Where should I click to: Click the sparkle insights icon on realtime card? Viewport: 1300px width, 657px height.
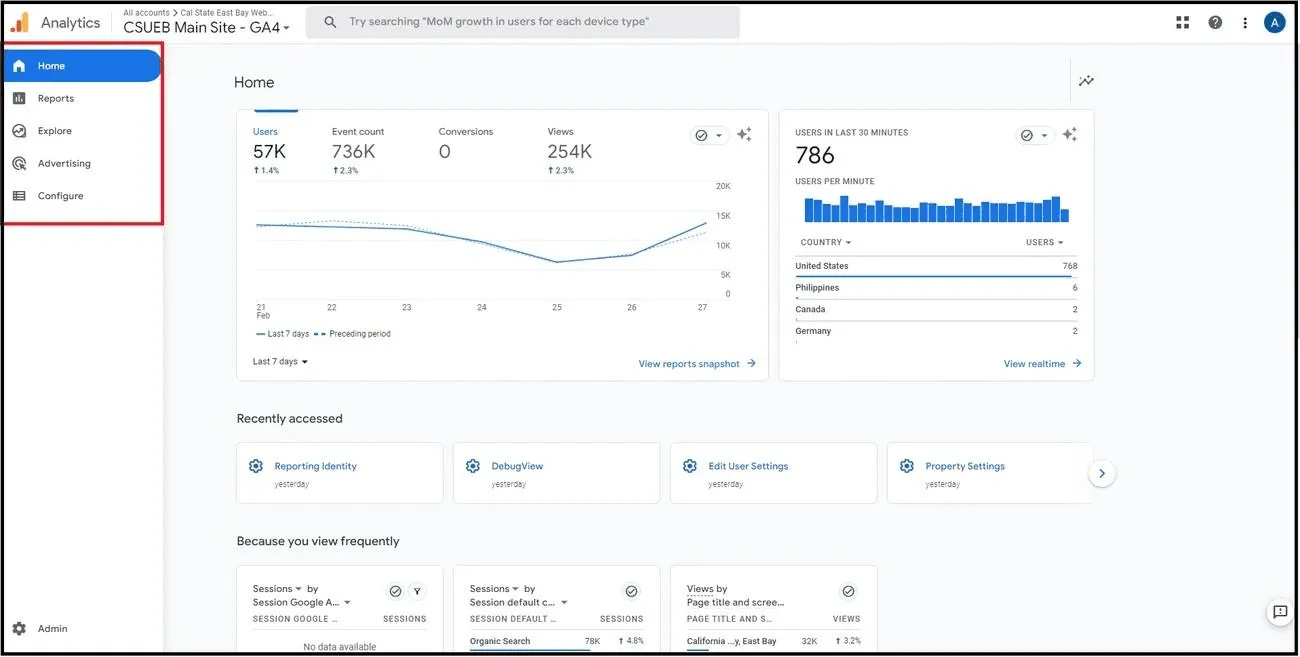1069,135
